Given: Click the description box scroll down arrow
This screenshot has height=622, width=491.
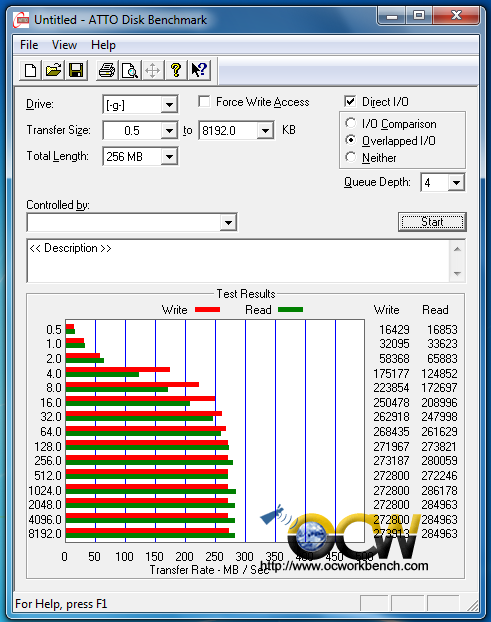Looking at the screenshot, I should (x=457, y=274).
